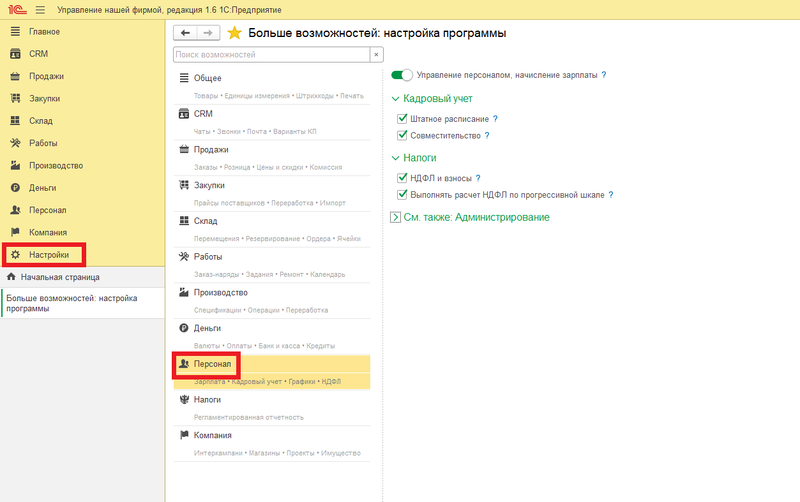Click Регламентированная отчетность subtitle text
Image resolution: width=800 pixels, height=502 pixels.
[248, 417]
